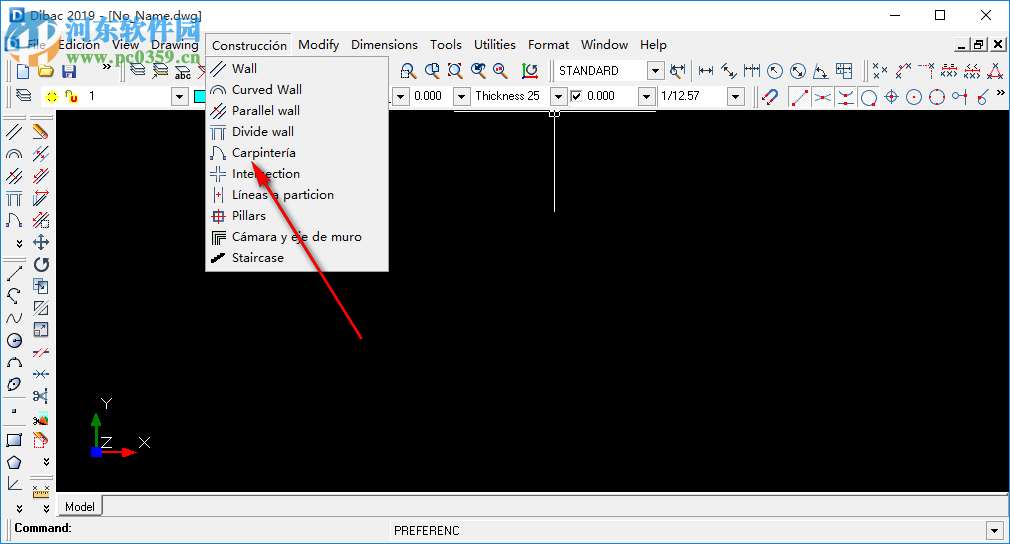Click the Open folder icon

(x=45, y=71)
